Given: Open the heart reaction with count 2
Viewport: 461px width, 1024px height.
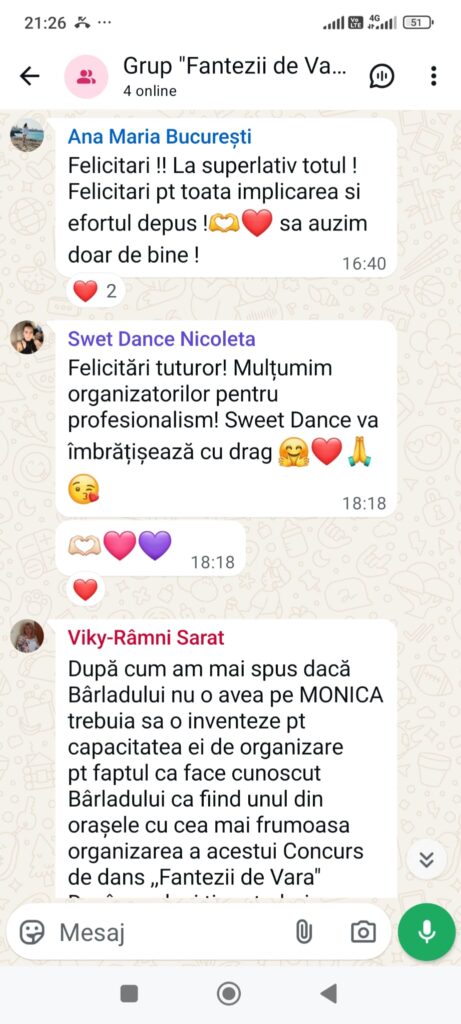Looking at the screenshot, I should (95, 291).
